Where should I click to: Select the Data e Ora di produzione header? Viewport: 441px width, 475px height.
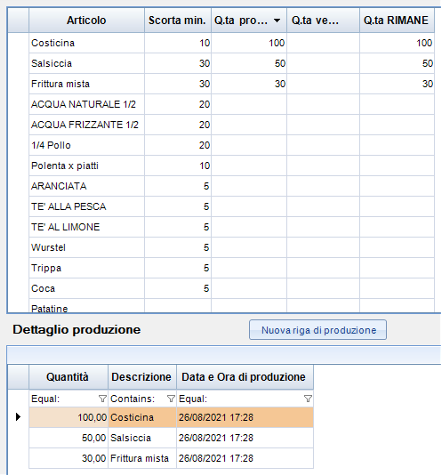pyautogui.click(x=245, y=377)
